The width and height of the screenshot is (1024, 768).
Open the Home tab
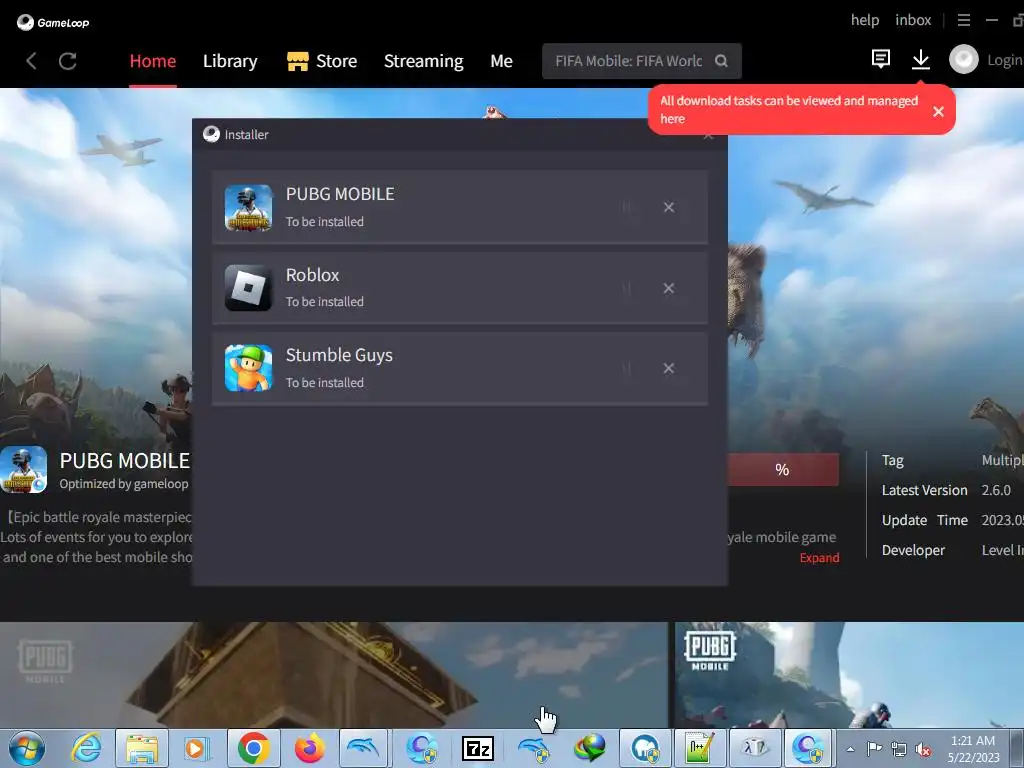tap(153, 61)
